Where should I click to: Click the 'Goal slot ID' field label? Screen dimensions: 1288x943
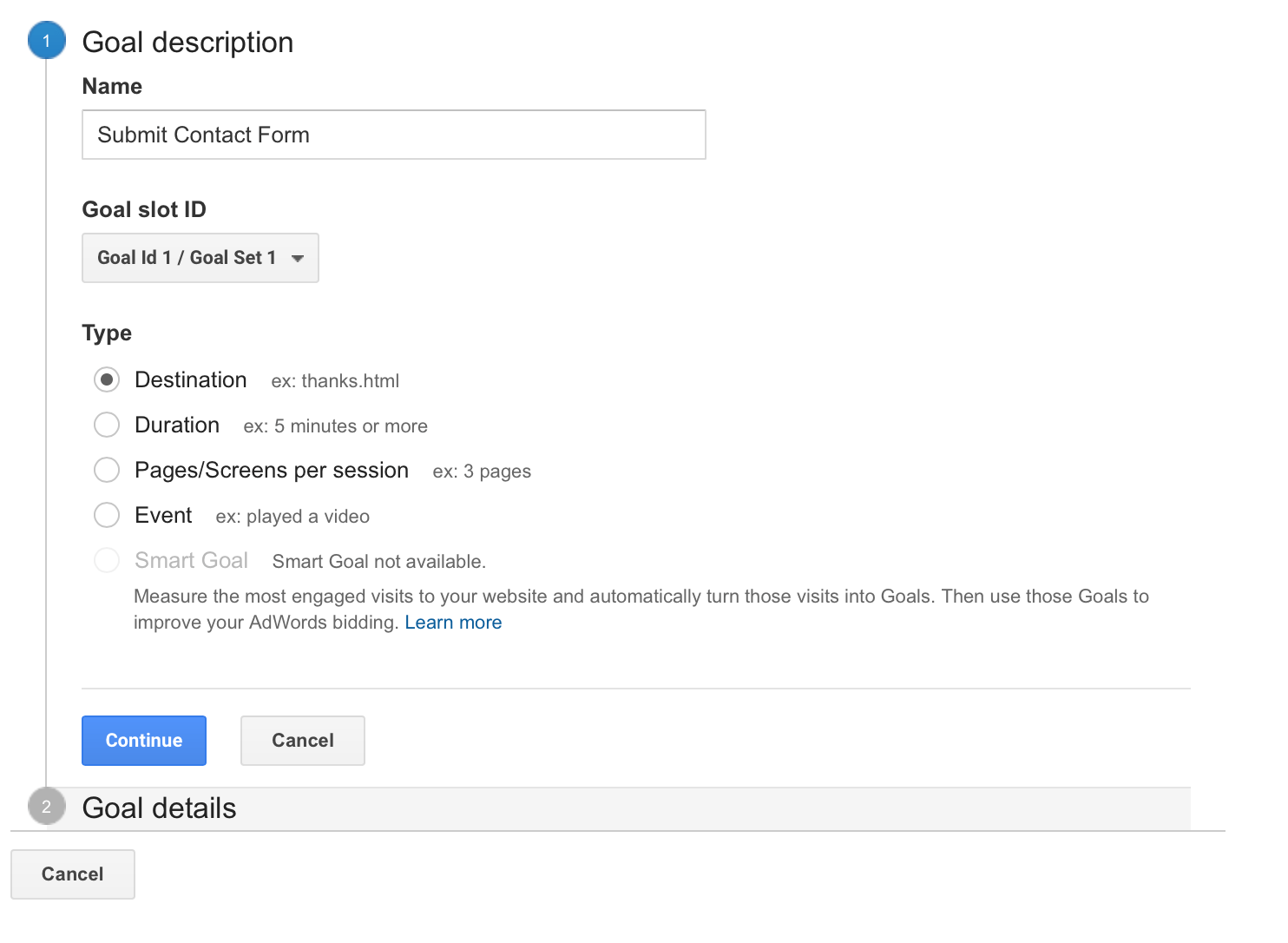pyautogui.click(x=144, y=209)
